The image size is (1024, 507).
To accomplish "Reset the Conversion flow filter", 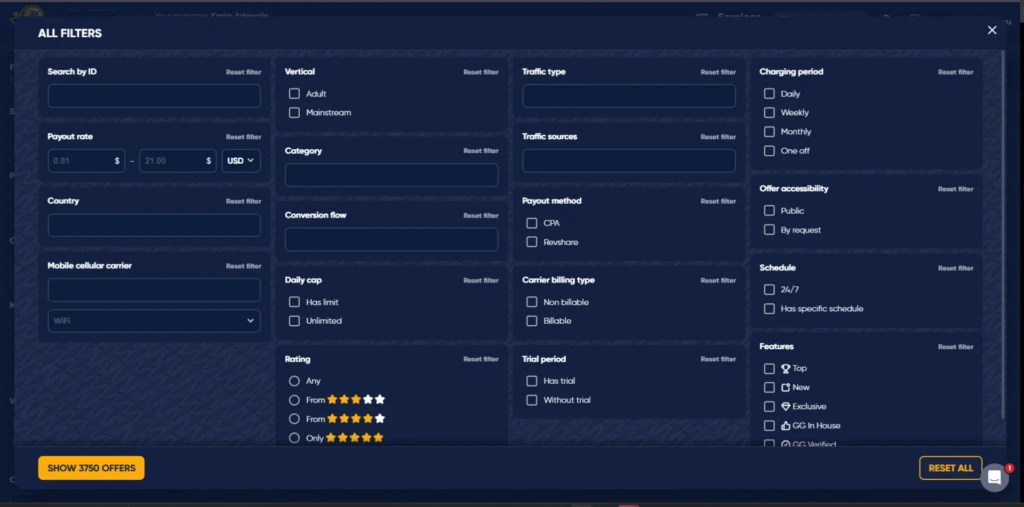I will 481,216.
